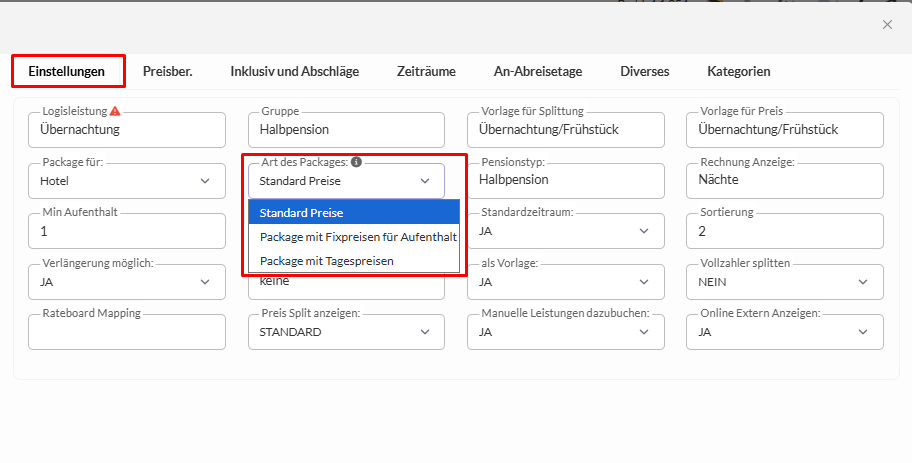The width and height of the screenshot is (912, 463).
Task: Switch to the Kategorien tab
Action: click(x=738, y=71)
